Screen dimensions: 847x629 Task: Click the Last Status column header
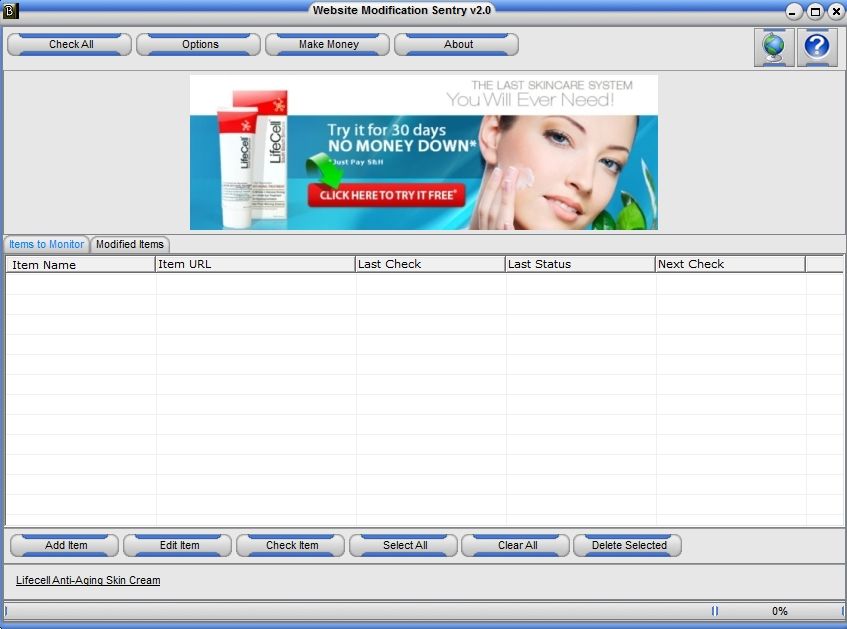pyautogui.click(x=580, y=264)
